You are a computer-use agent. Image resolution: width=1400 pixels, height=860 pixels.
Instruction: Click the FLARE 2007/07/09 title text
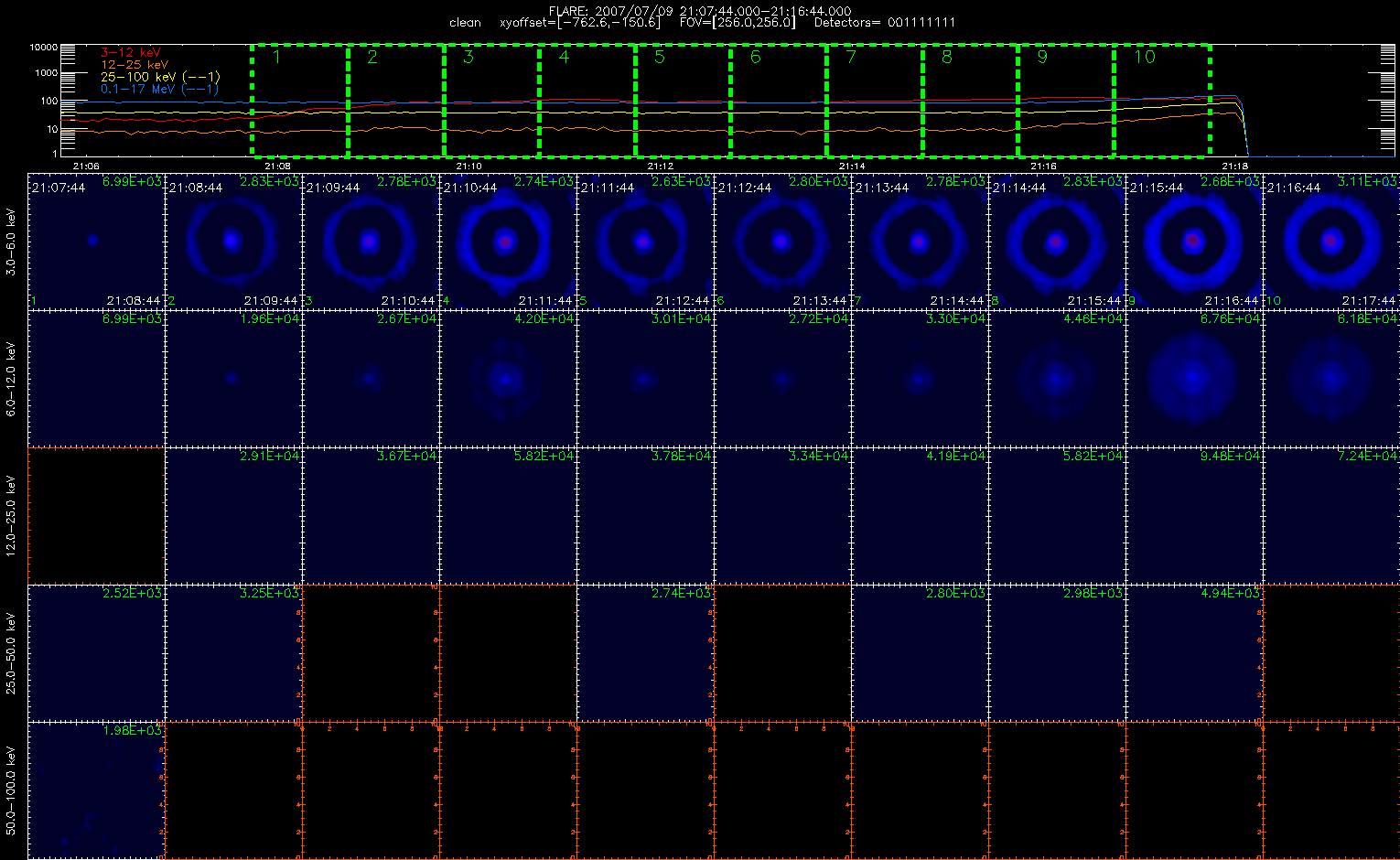[700, 11]
